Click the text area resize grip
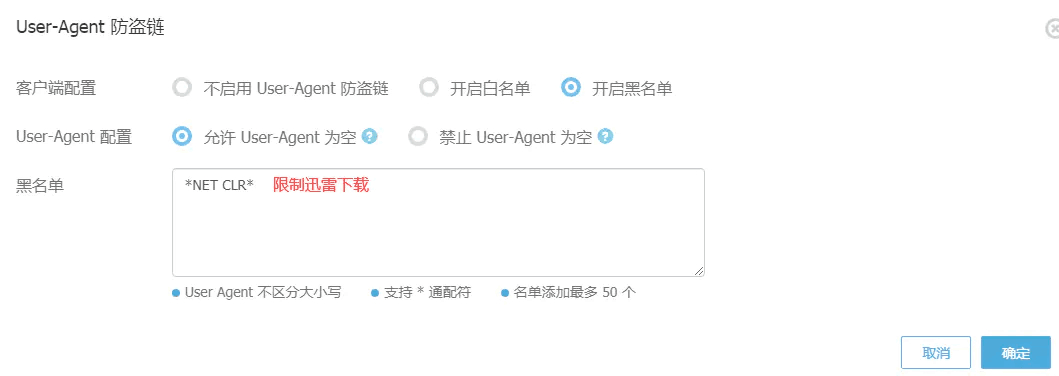 point(698,270)
